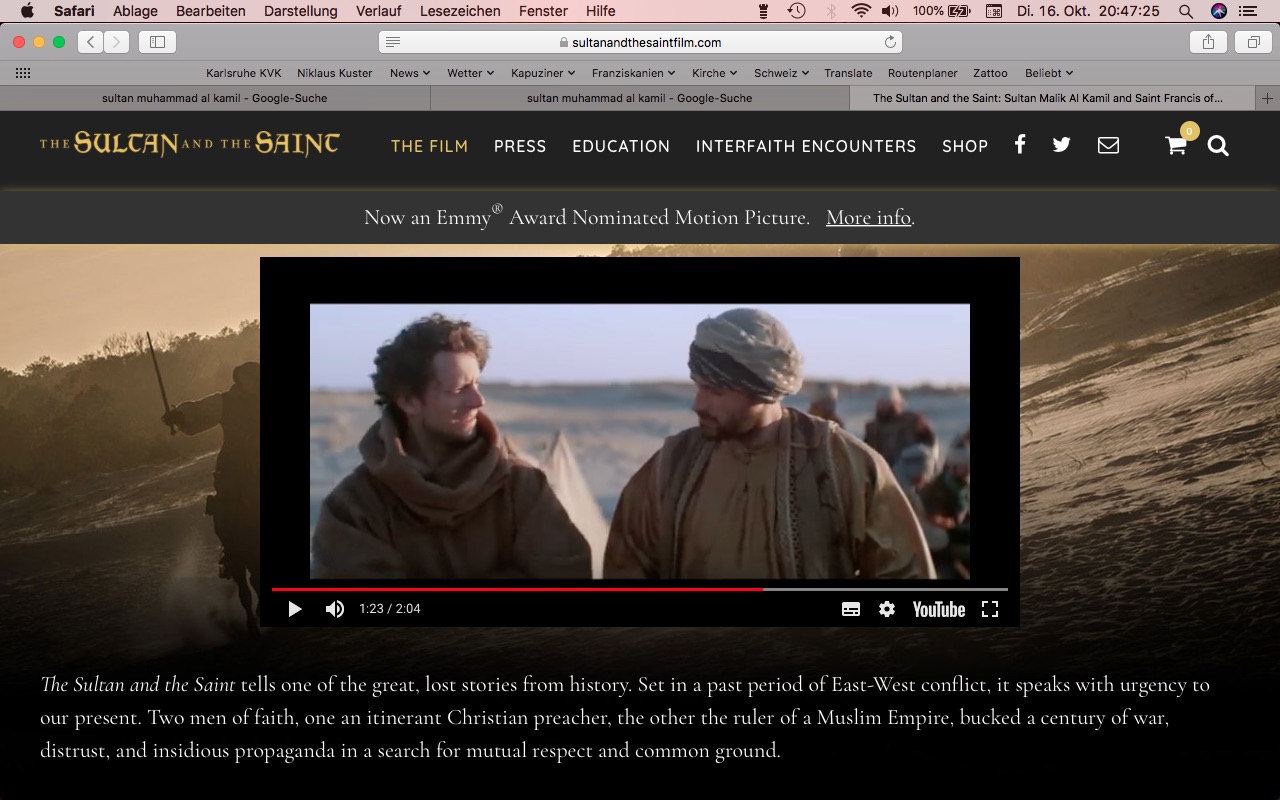Click the address bar URL field
This screenshot has width=1280, height=800.
(x=640, y=42)
